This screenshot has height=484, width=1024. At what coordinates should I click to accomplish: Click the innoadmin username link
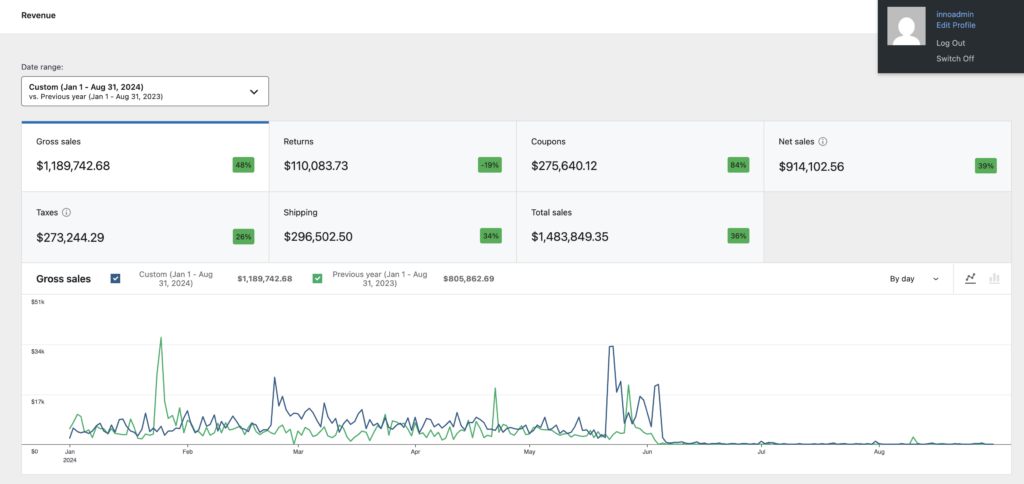point(955,14)
